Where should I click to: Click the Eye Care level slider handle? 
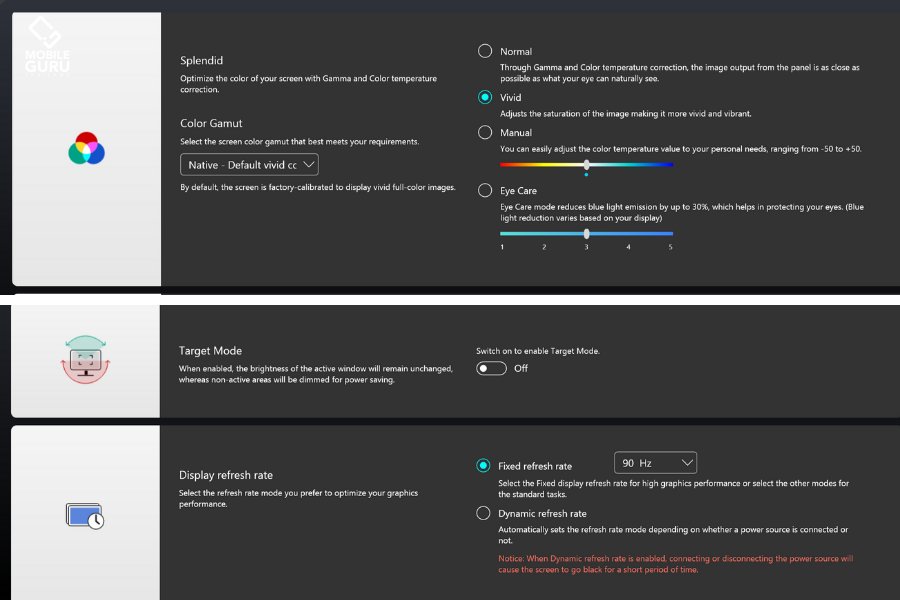(586, 234)
